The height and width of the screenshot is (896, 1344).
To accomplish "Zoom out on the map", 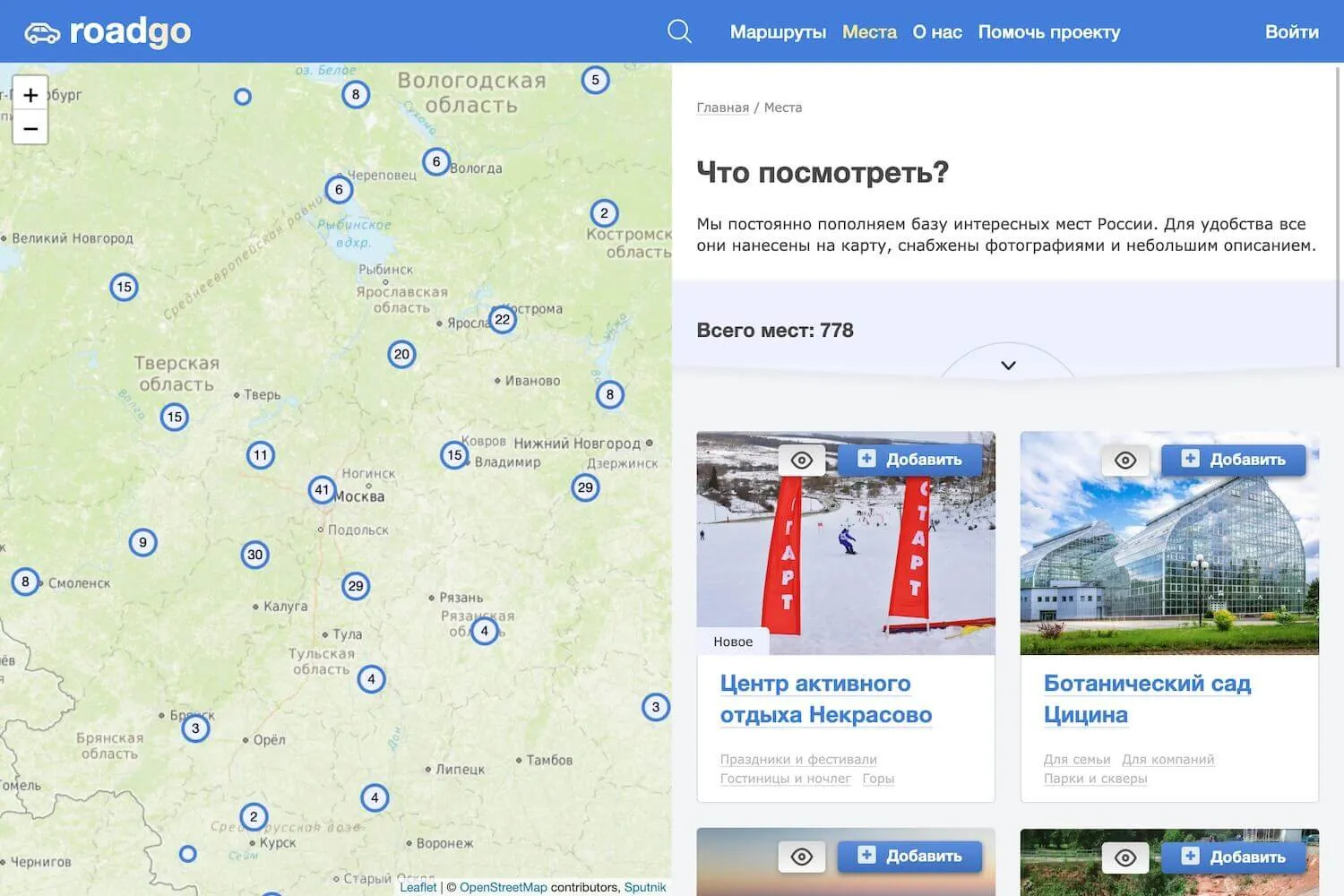I will (30, 129).
